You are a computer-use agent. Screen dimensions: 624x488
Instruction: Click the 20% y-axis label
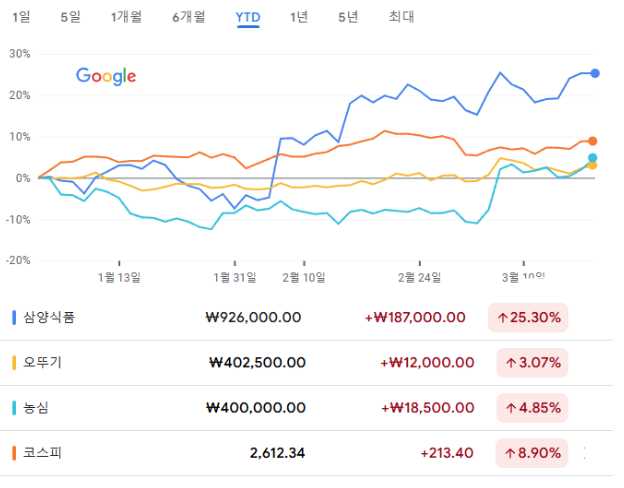coord(20,95)
